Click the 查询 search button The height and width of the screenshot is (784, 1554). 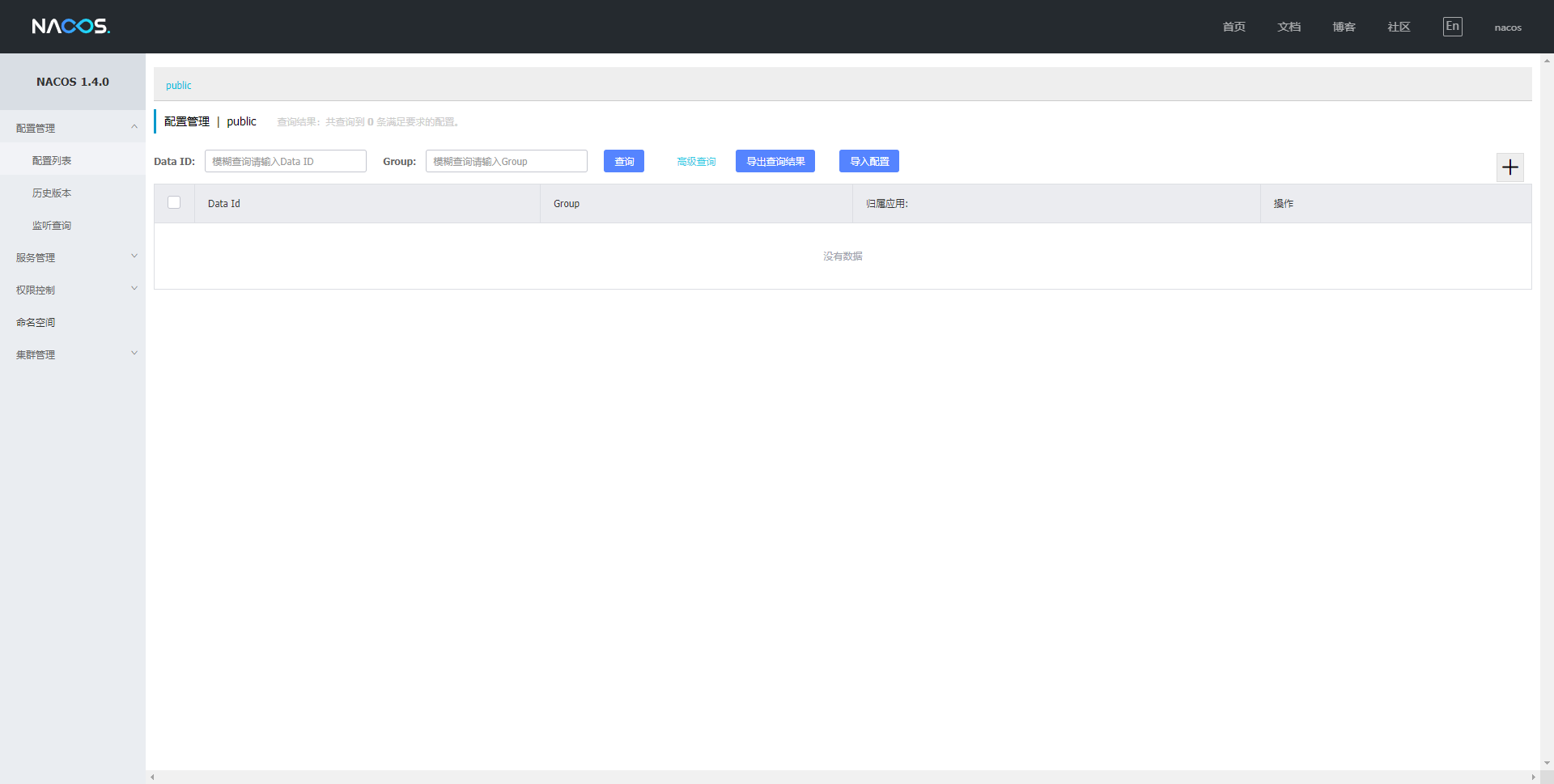pos(623,161)
